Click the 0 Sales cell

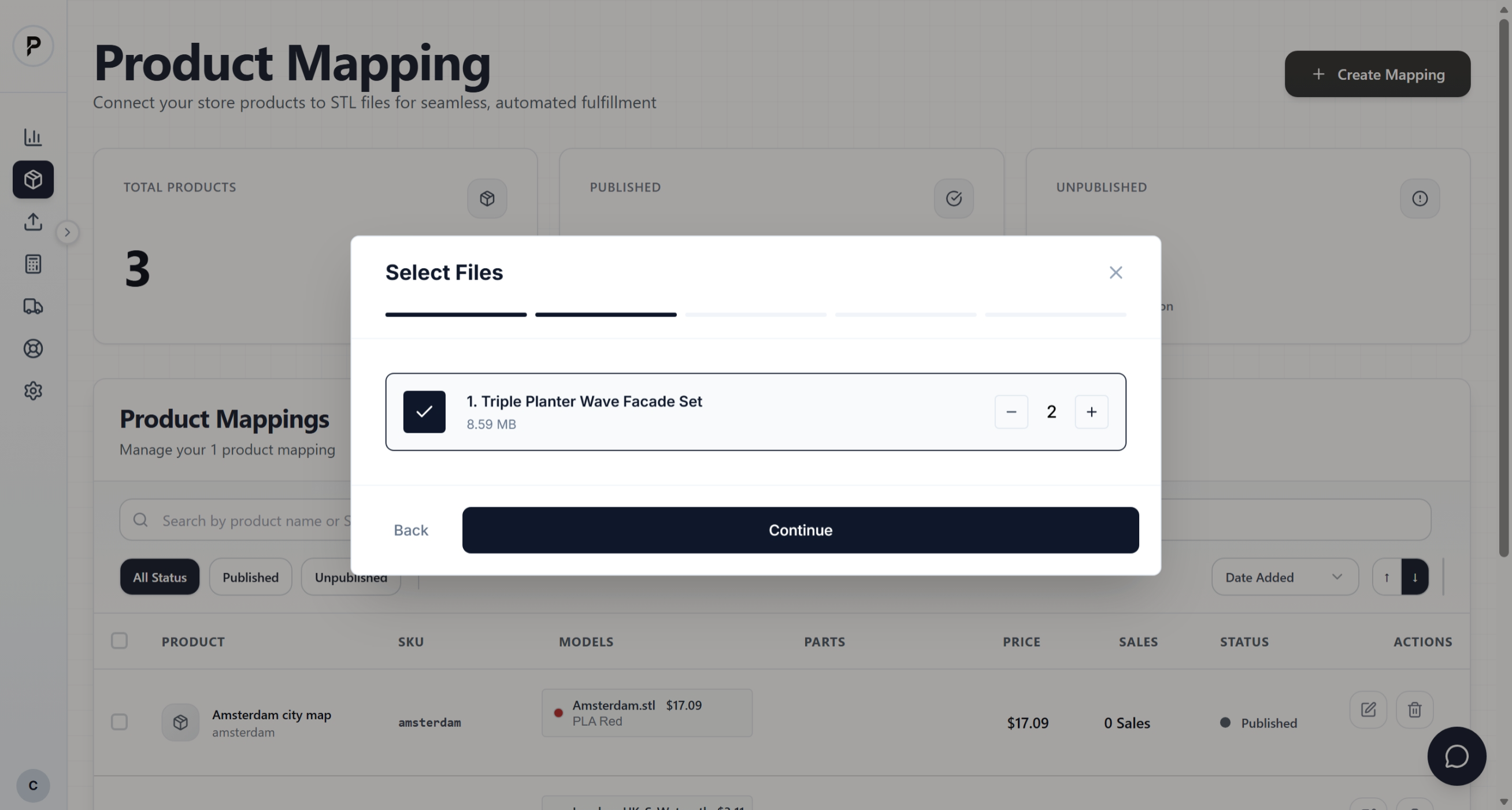[x=1127, y=723]
